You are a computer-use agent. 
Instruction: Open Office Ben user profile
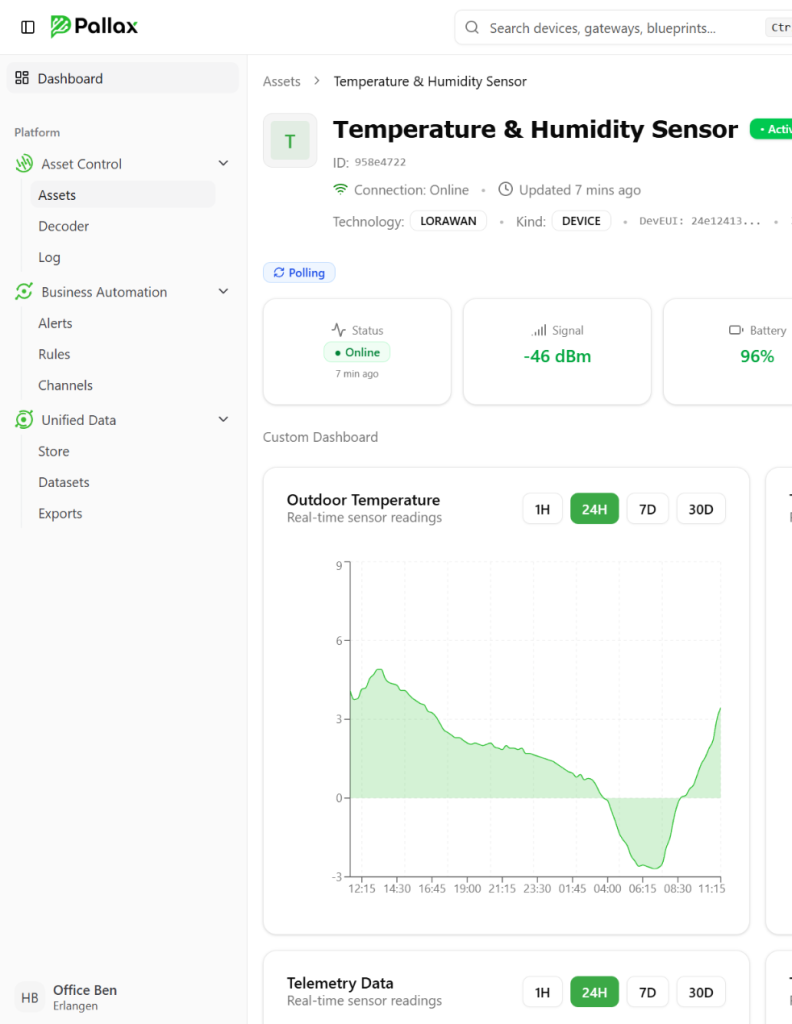tap(85, 997)
